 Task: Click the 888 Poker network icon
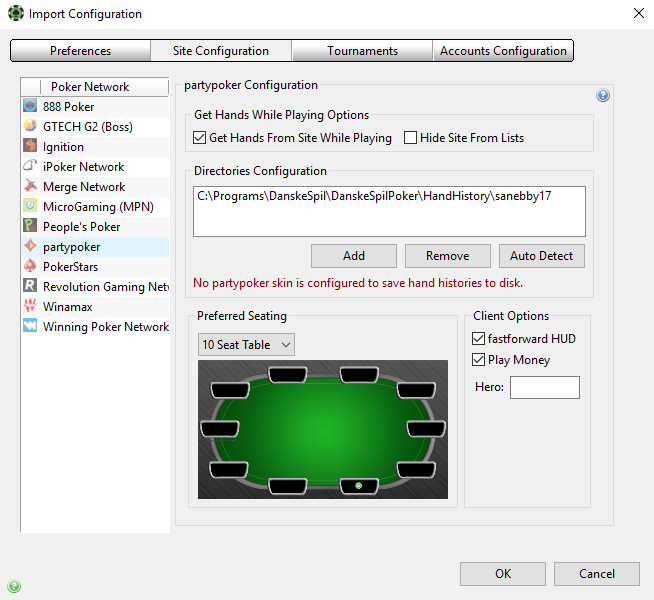point(30,105)
